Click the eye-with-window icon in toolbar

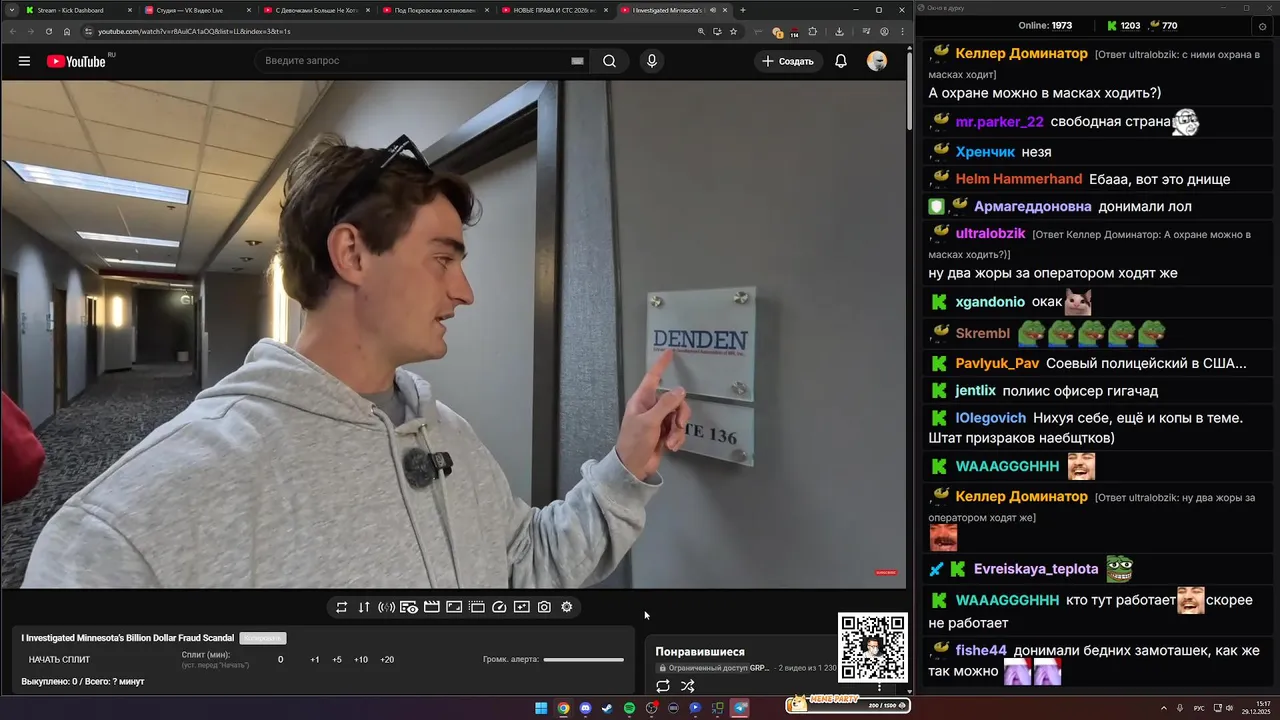[x=409, y=607]
